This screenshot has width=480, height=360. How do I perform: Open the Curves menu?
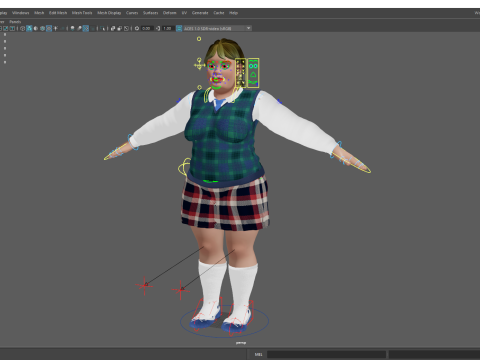click(132, 13)
